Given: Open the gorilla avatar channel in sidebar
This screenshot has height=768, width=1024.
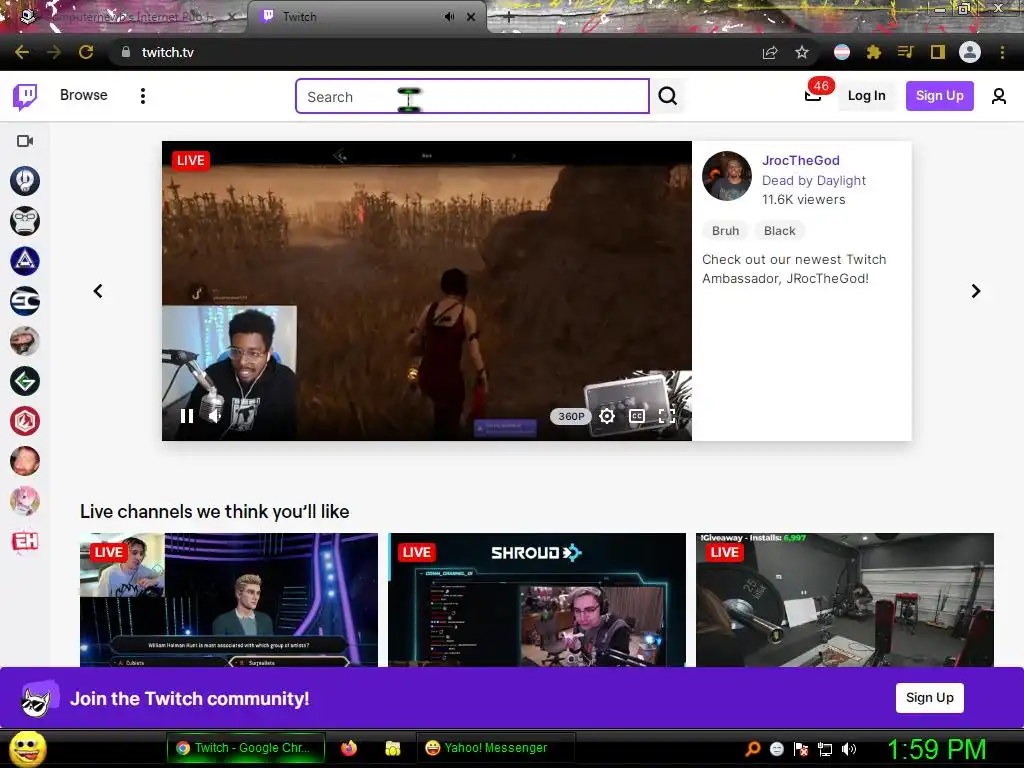Looking at the screenshot, I should pos(25,221).
